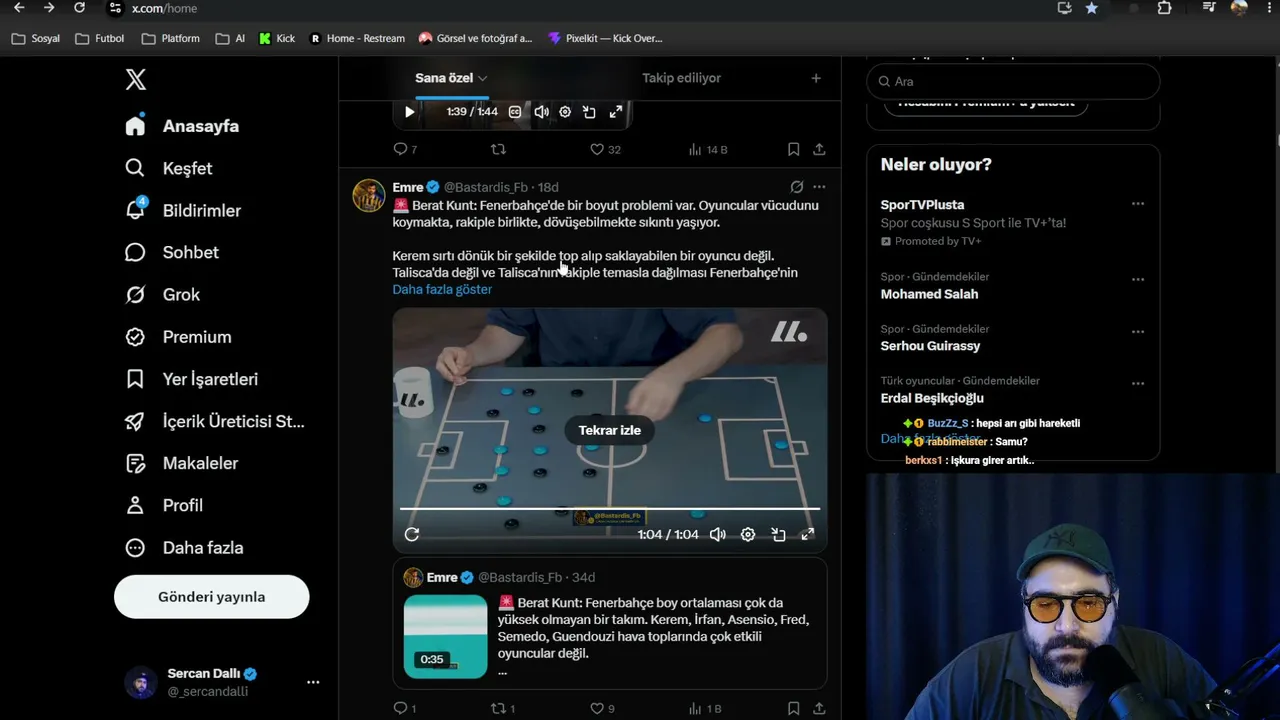Bookmark the post with 32 likes
This screenshot has width=1280, height=720.
click(x=793, y=150)
